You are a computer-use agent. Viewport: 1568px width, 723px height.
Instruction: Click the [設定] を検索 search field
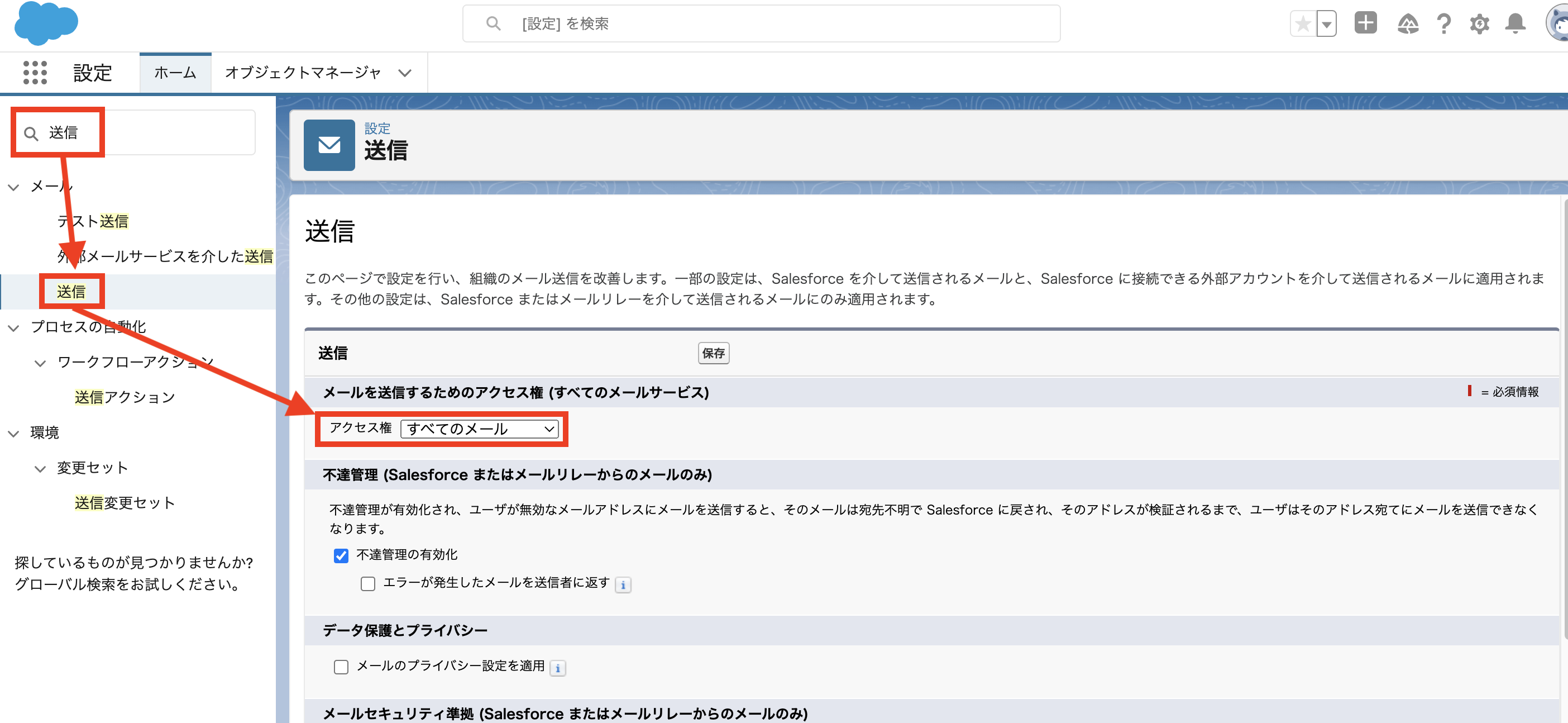click(761, 23)
